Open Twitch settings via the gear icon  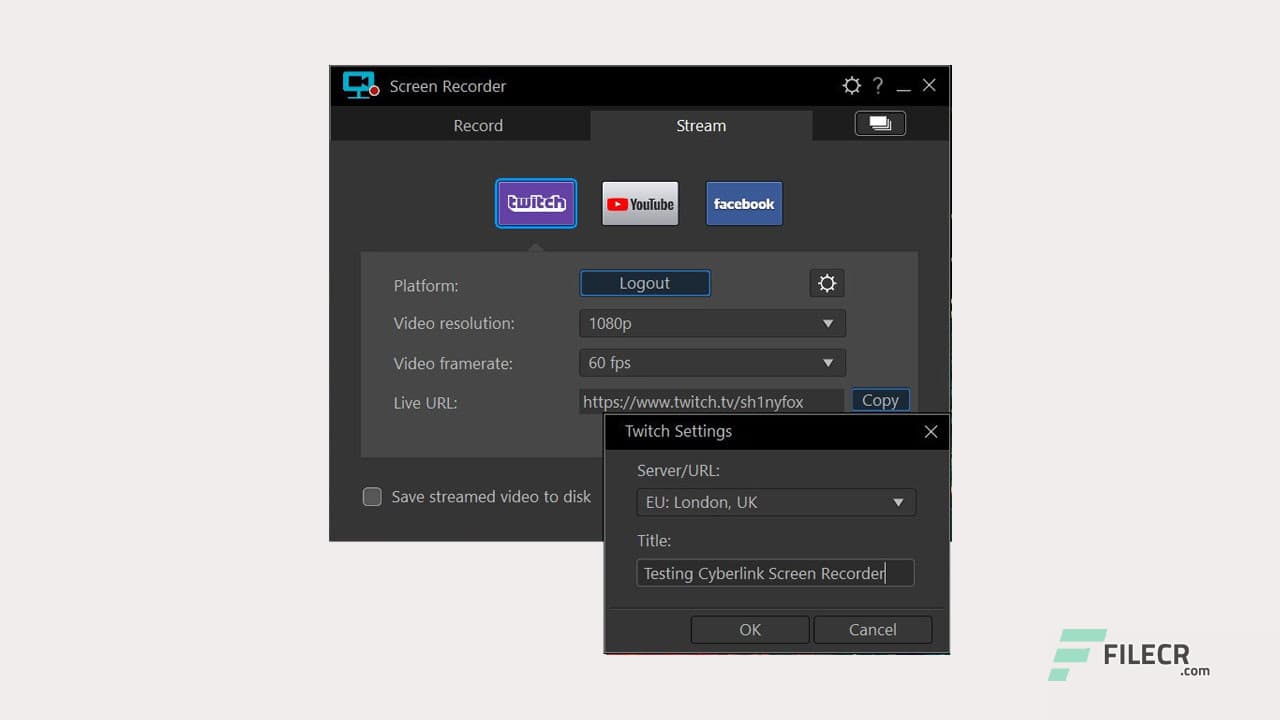[x=827, y=283]
